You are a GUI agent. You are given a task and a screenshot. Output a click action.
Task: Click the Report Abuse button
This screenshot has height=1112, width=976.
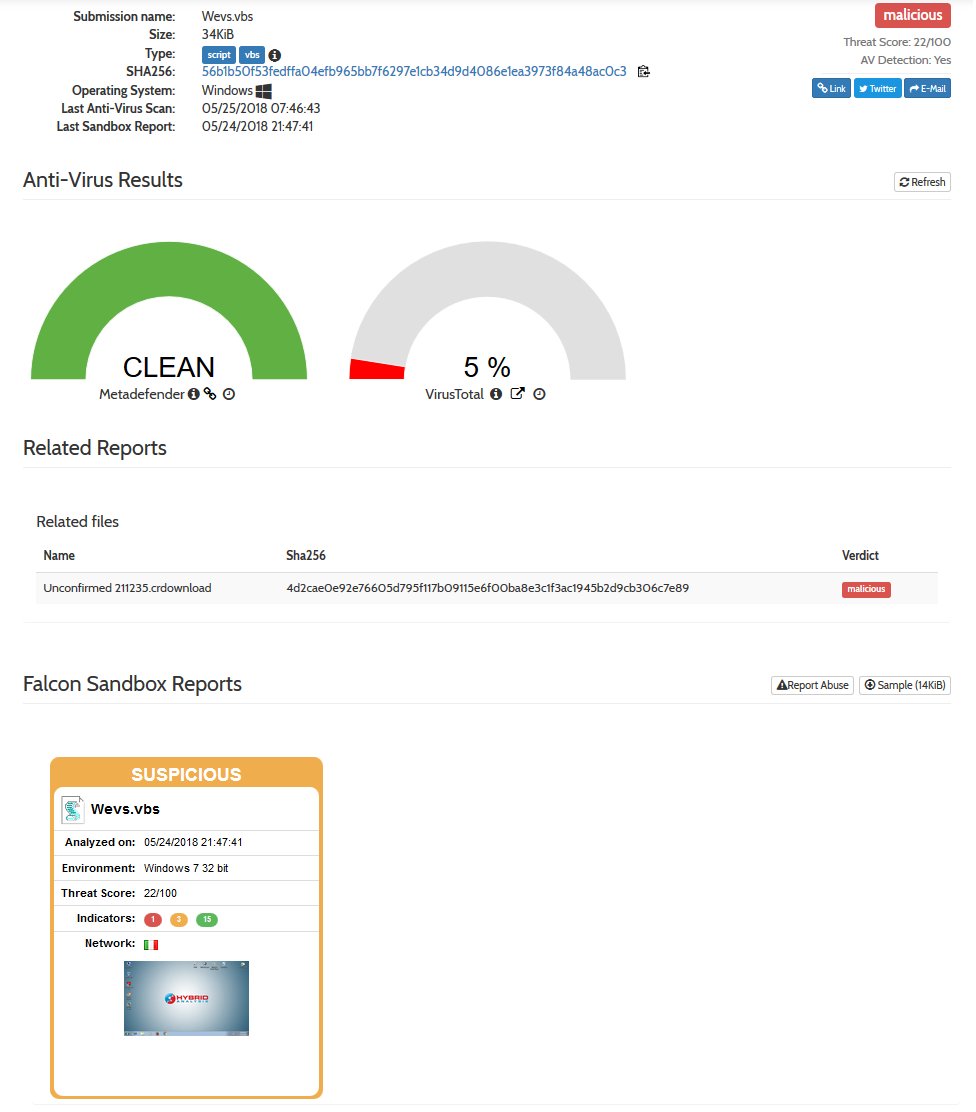pyautogui.click(x=812, y=685)
